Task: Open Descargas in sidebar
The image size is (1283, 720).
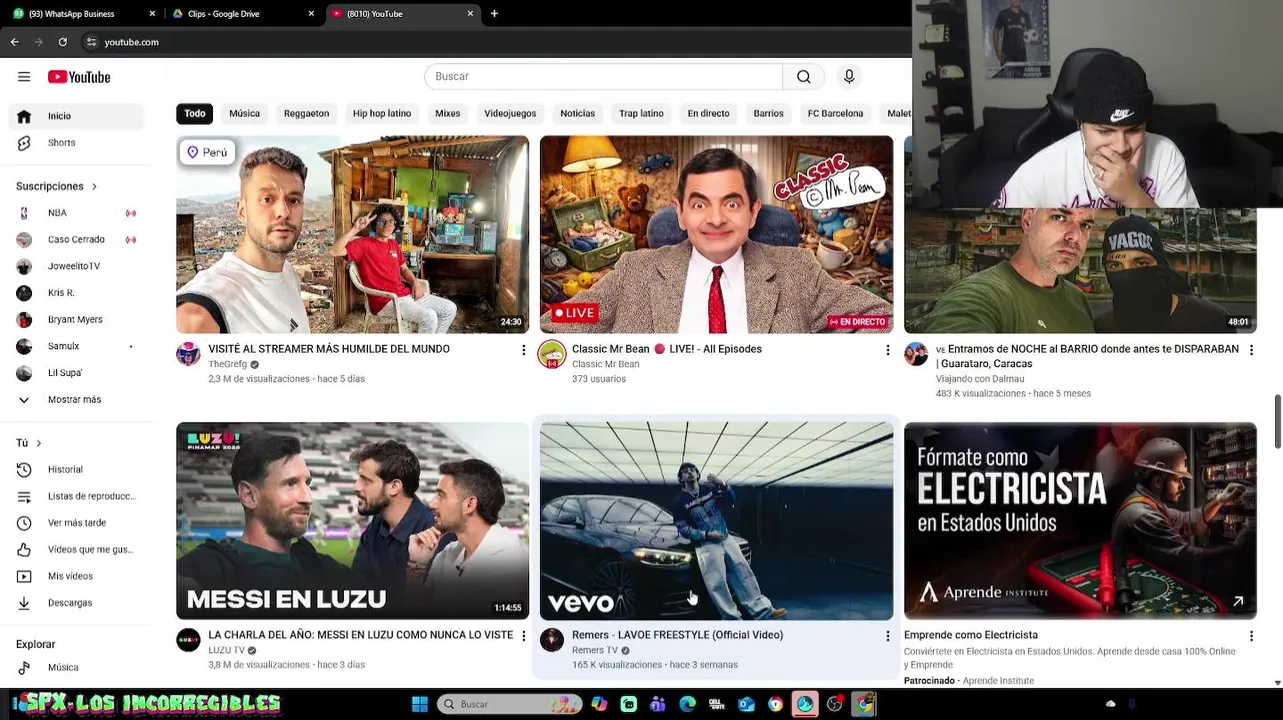Action: tap(76, 603)
